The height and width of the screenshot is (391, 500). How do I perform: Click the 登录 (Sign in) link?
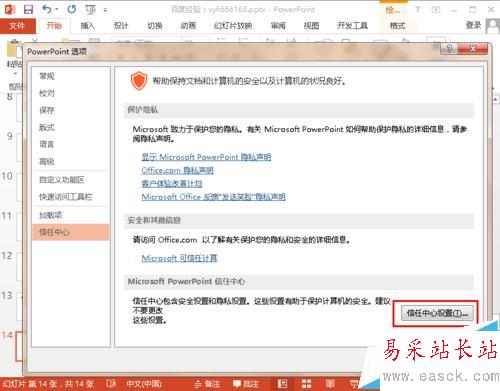point(473,25)
